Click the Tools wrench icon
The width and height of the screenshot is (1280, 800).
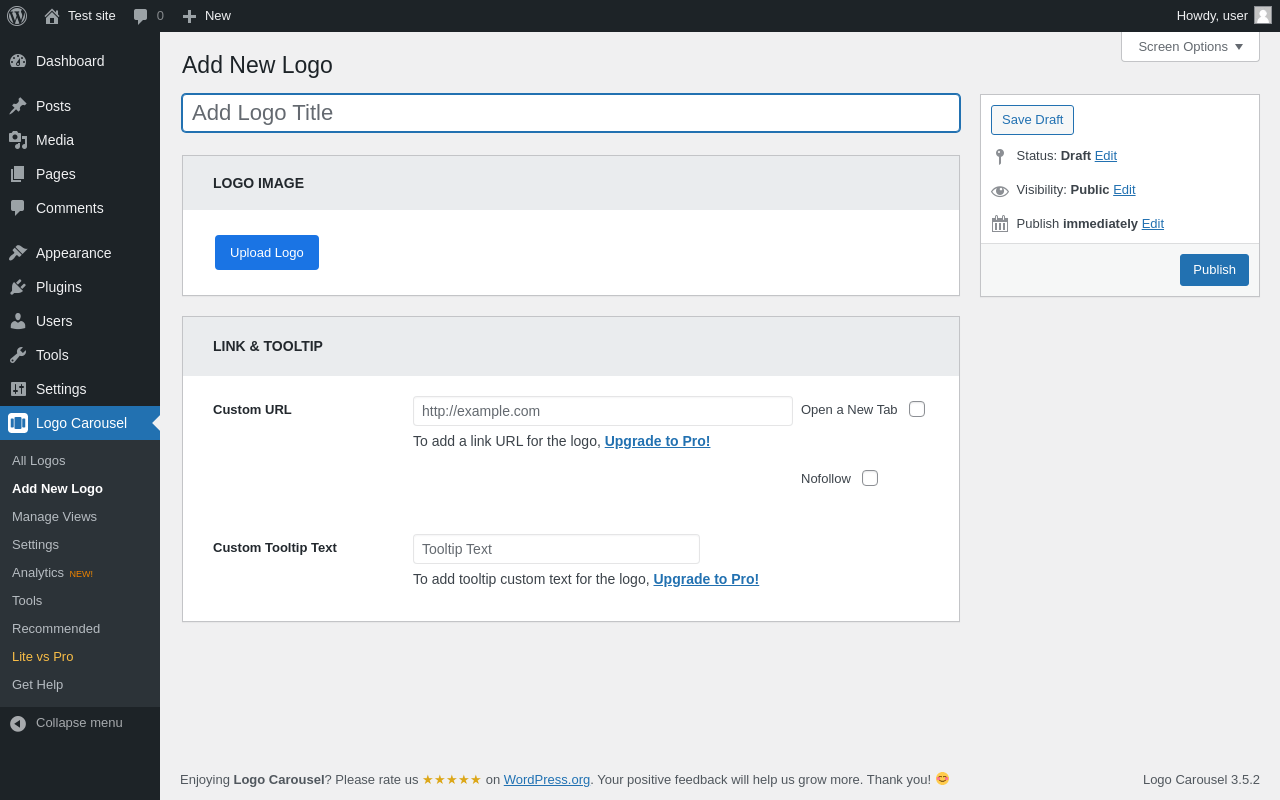pos(18,355)
